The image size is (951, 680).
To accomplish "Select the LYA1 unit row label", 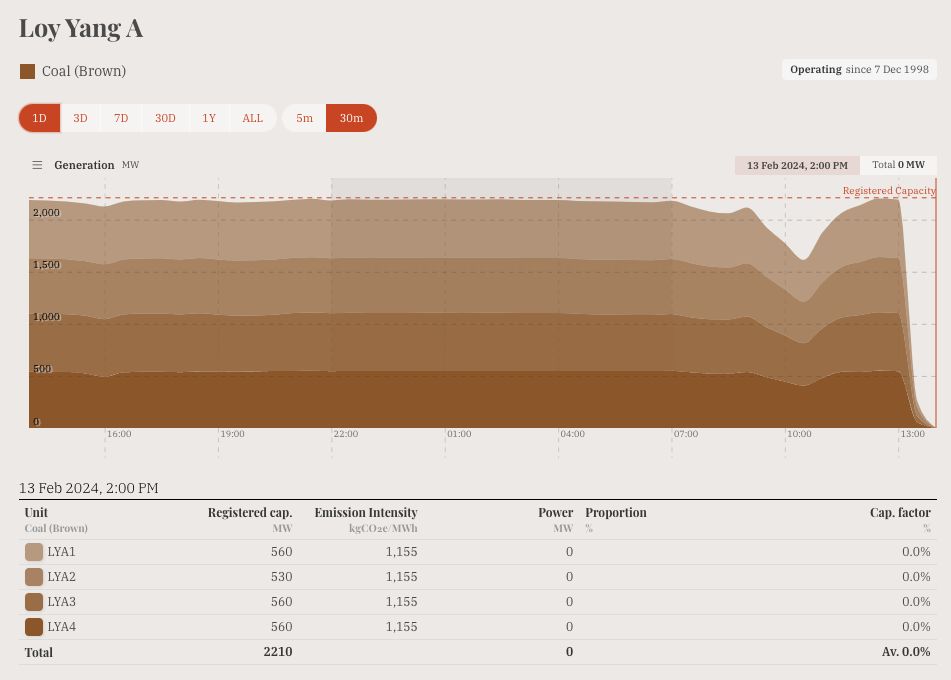I will (61, 552).
